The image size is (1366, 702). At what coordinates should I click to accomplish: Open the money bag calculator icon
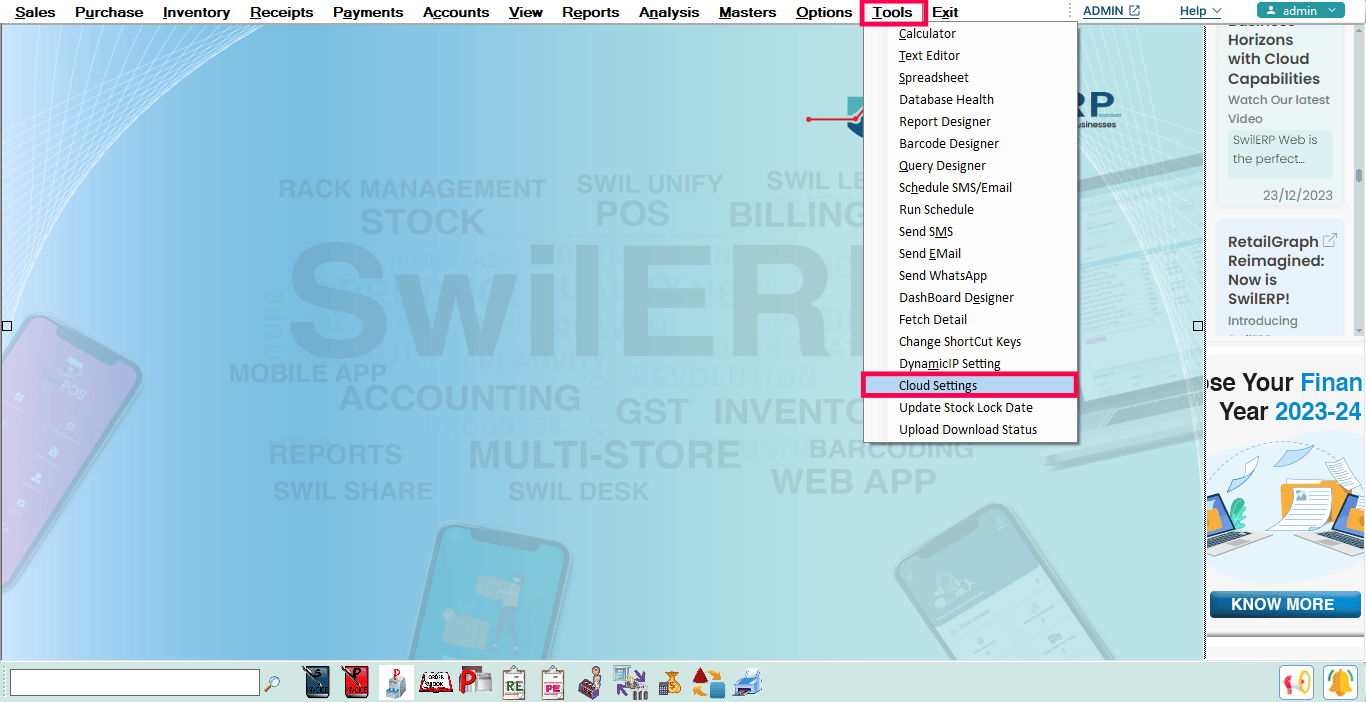coord(670,682)
